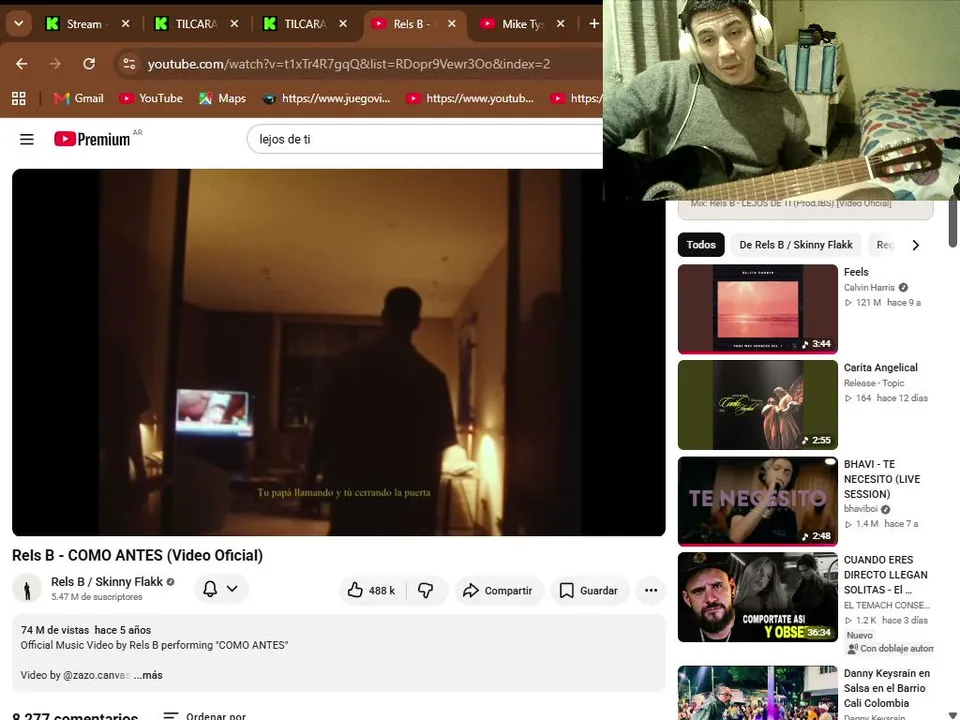This screenshot has width=960, height=720.
Task: Open a new browser tab
Action: tap(593, 24)
